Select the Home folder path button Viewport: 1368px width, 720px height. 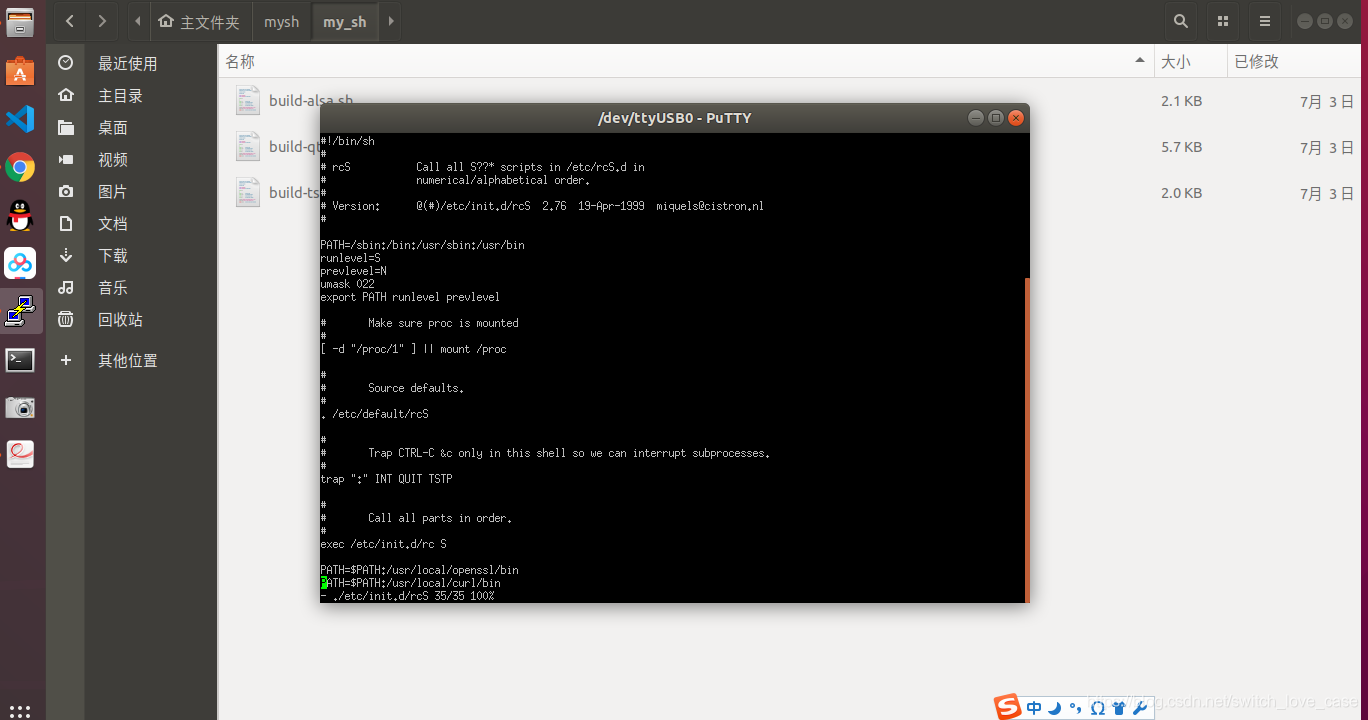point(199,21)
